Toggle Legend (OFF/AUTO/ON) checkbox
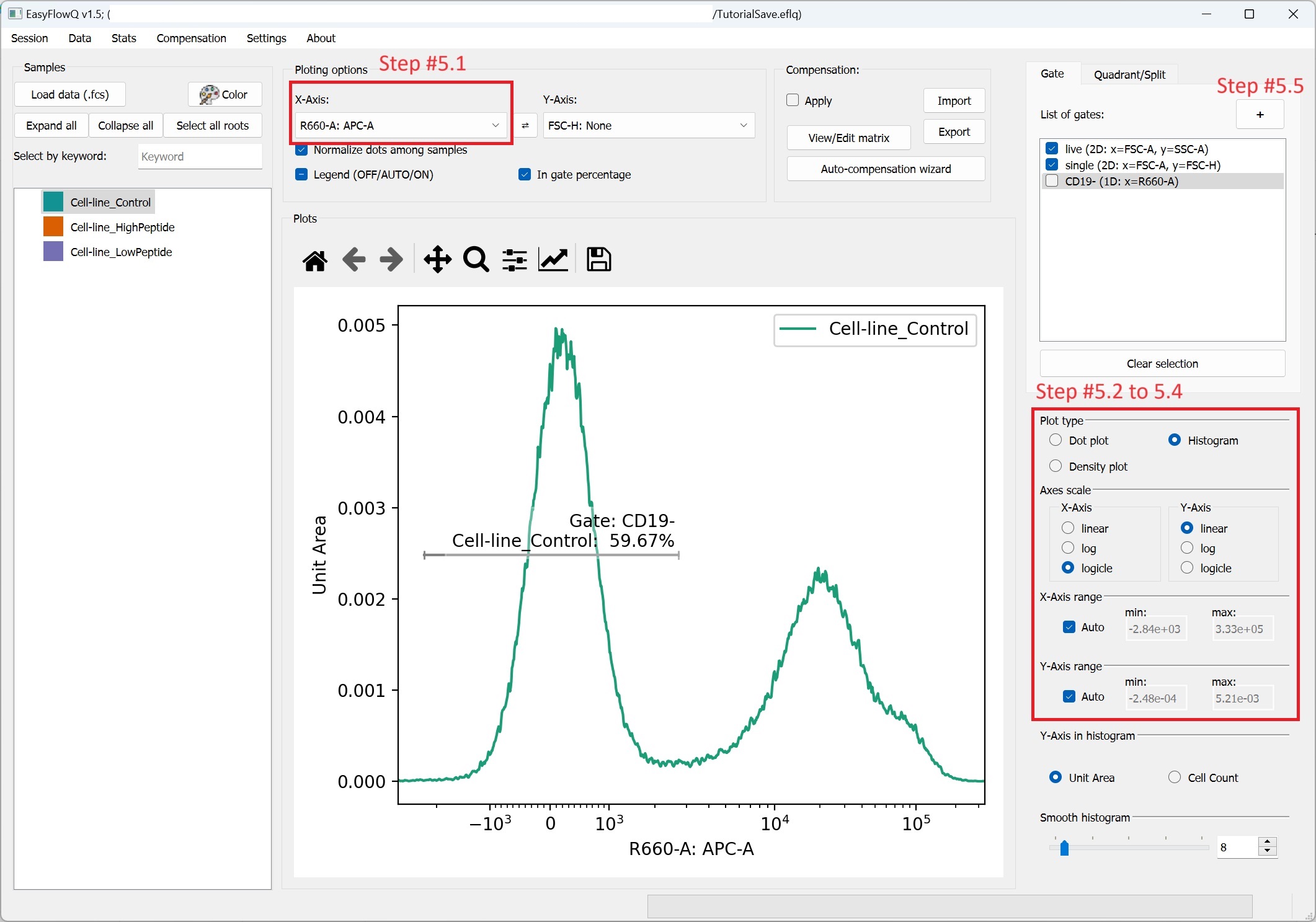 (301, 175)
